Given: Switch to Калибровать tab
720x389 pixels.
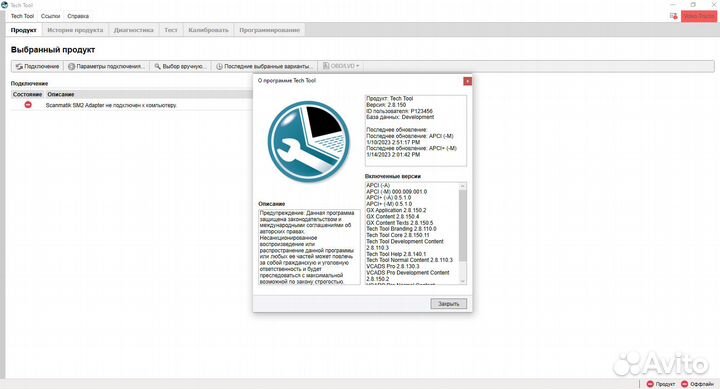Looking at the screenshot, I should (208, 30).
